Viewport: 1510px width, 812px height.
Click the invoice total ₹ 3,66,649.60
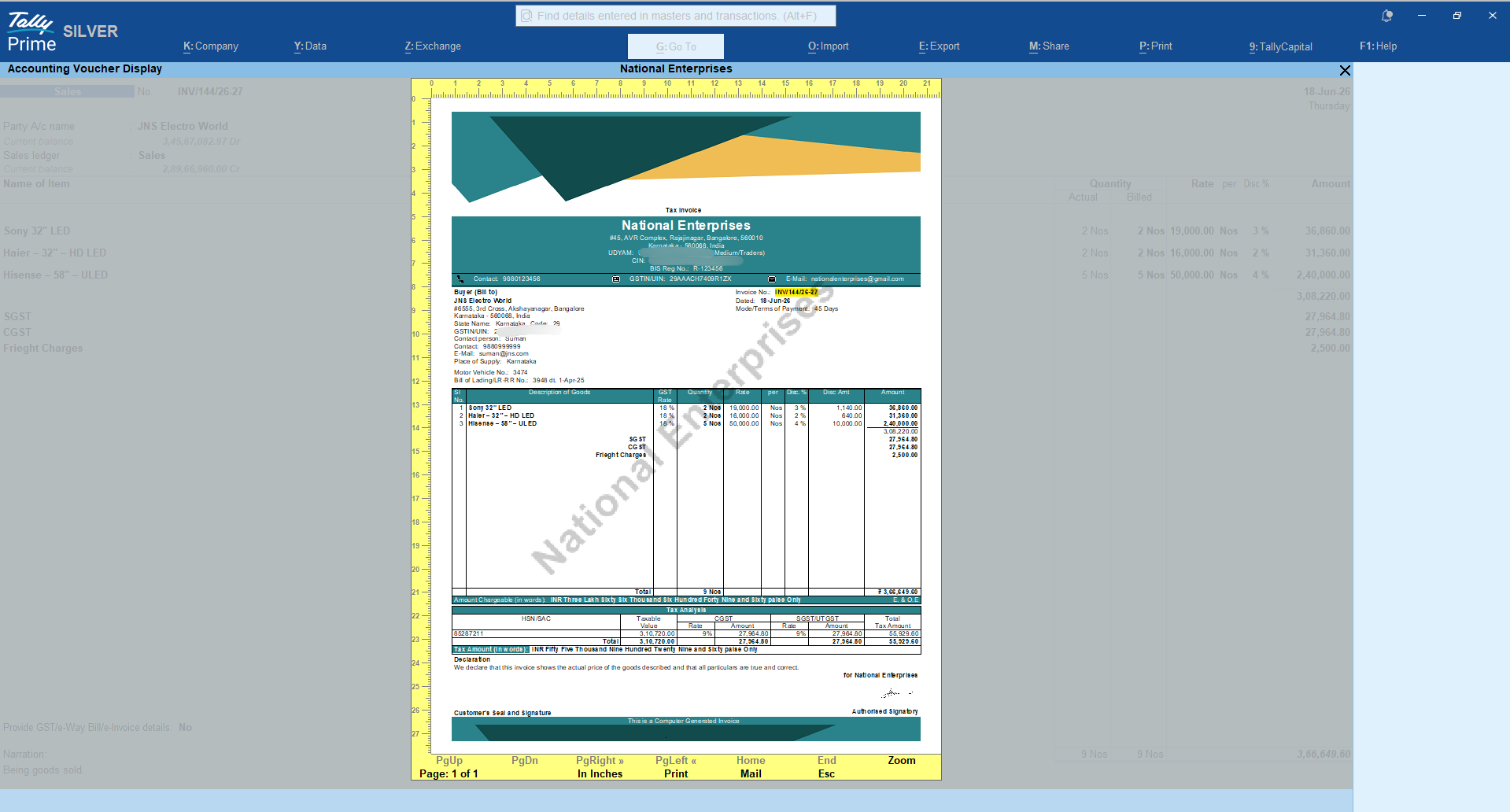pos(898,592)
